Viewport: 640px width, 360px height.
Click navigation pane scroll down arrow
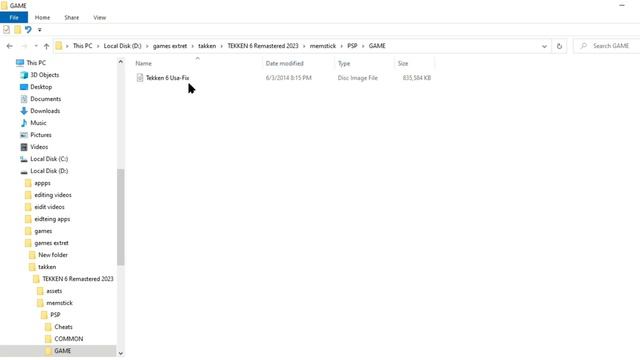(x=120, y=353)
